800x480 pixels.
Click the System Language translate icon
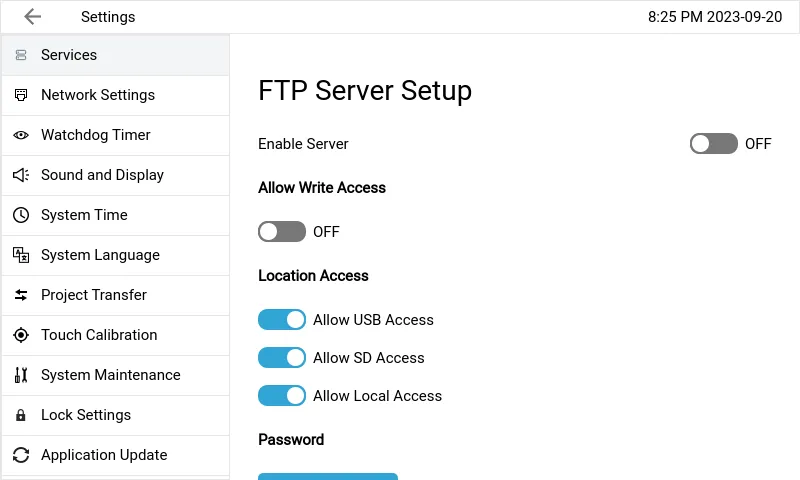[x=21, y=255]
